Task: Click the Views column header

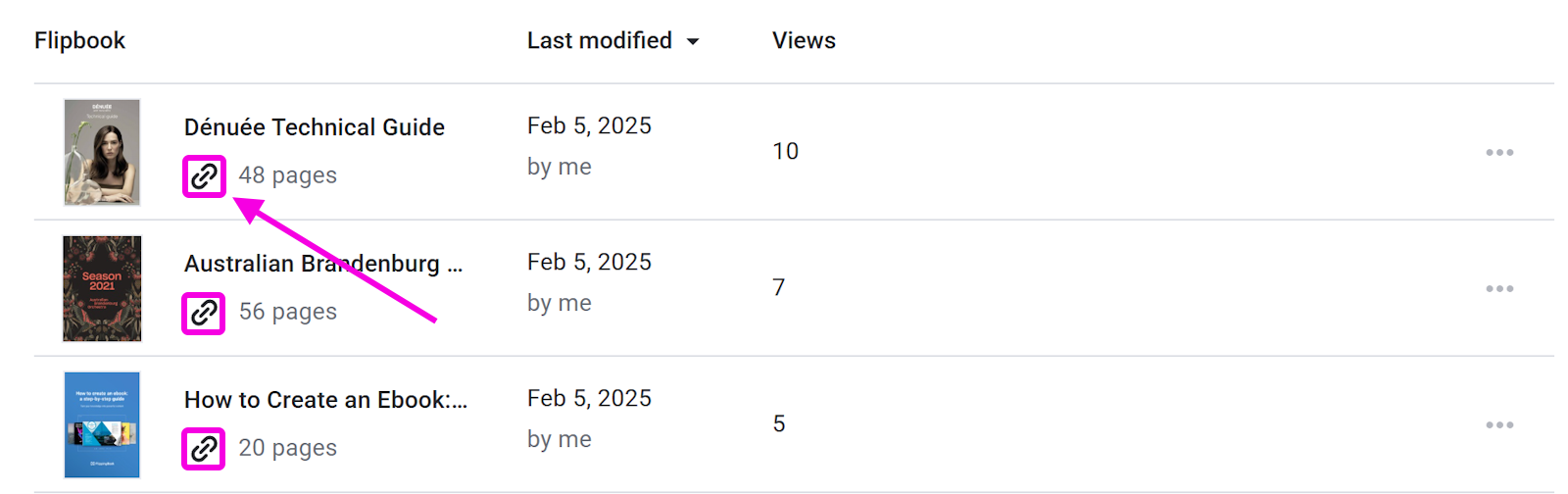Action: click(x=804, y=41)
